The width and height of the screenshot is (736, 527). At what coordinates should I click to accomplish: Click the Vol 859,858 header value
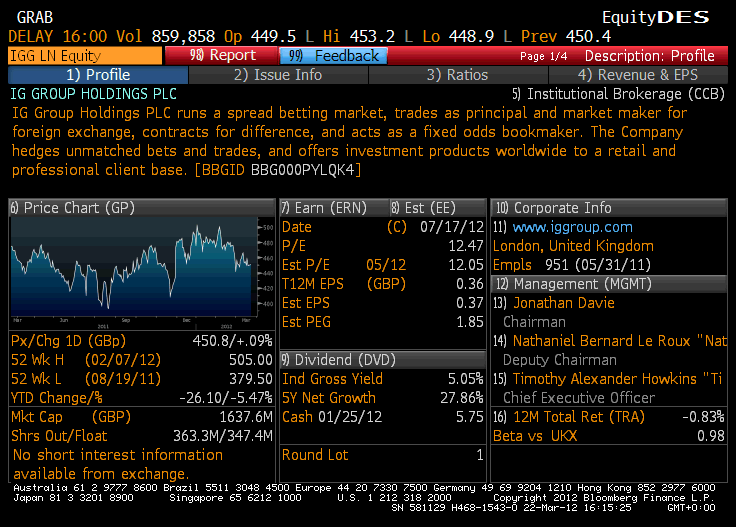pos(166,36)
